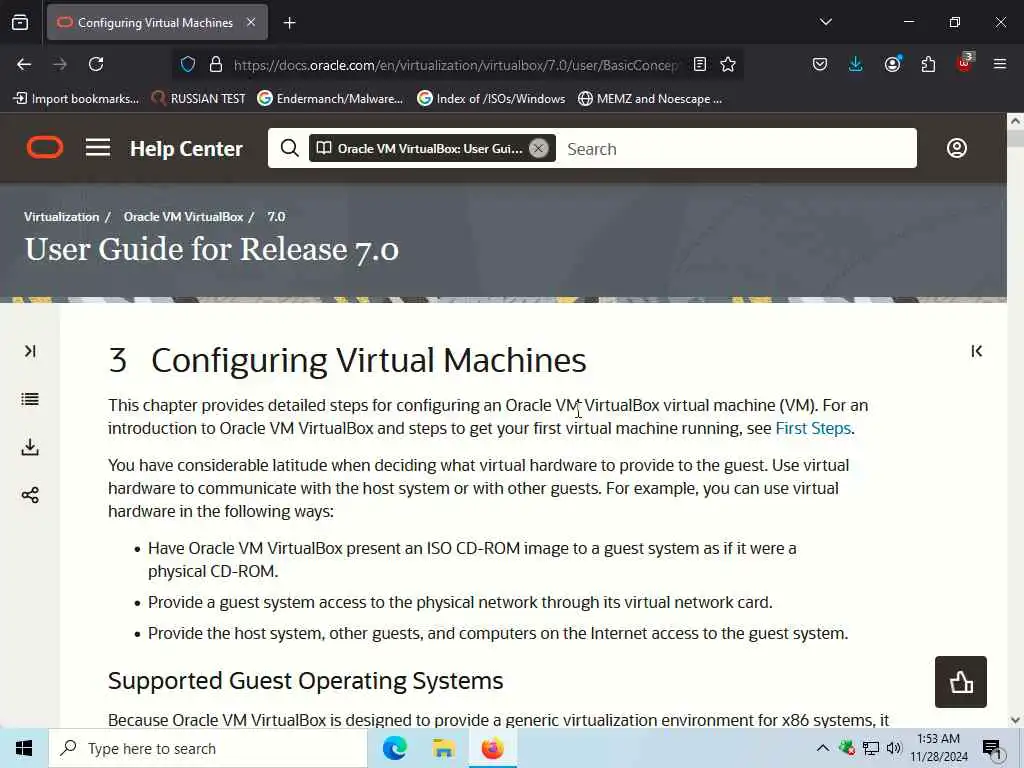Show tracking protection shield info

point(188,65)
